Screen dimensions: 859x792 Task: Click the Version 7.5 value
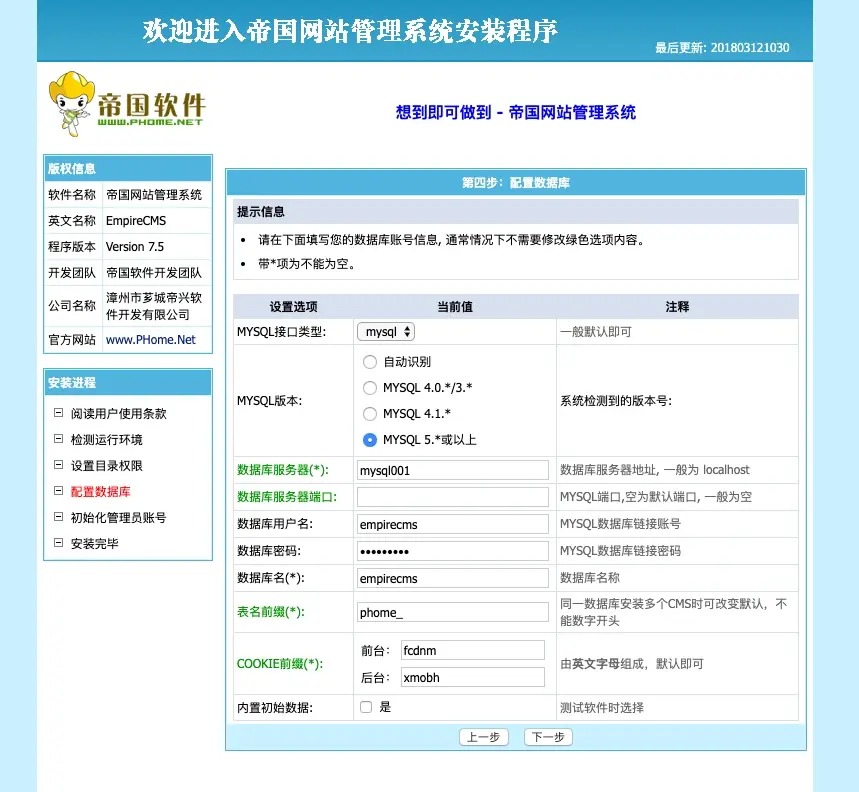click(x=135, y=246)
